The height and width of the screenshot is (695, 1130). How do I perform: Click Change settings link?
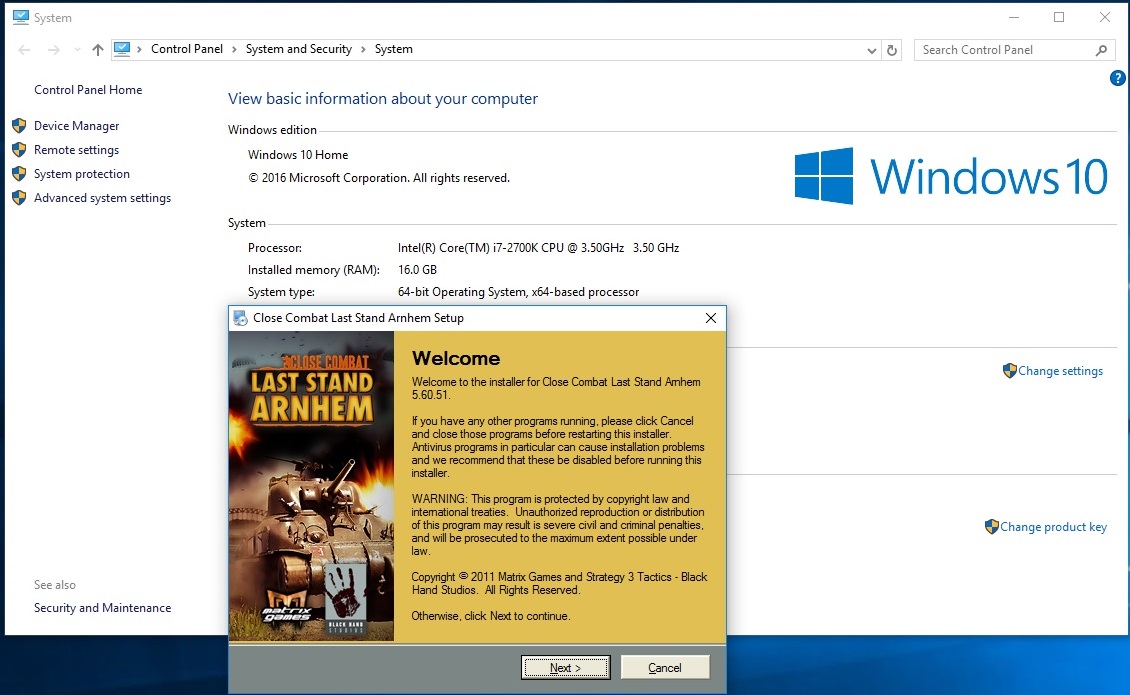pos(1060,371)
